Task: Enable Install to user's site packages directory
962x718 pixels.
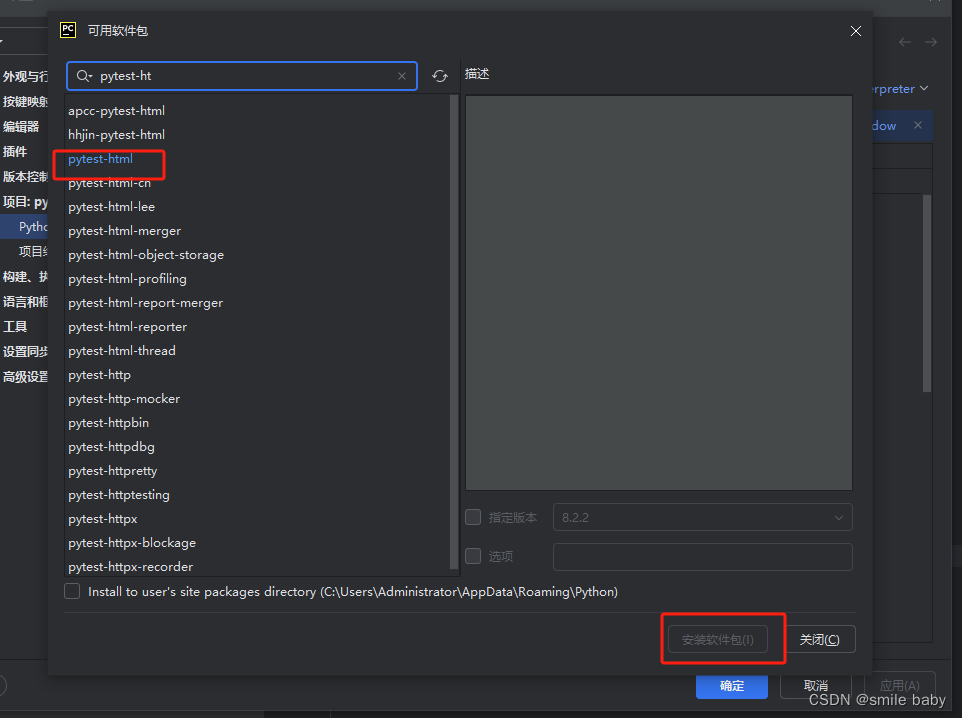Action: 72,591
